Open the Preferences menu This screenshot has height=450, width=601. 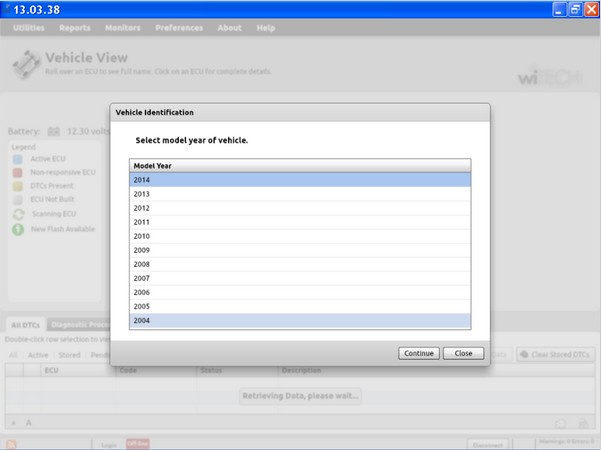coord(179,28)
